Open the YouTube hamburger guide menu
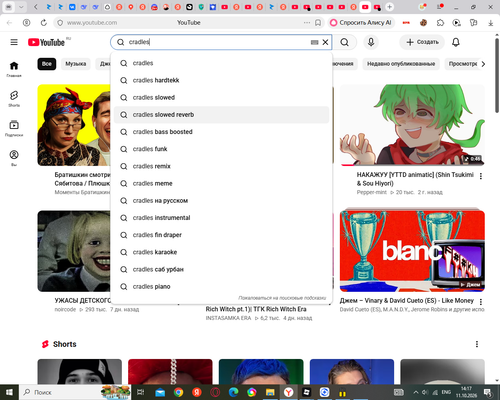 [x=14, y=42]
